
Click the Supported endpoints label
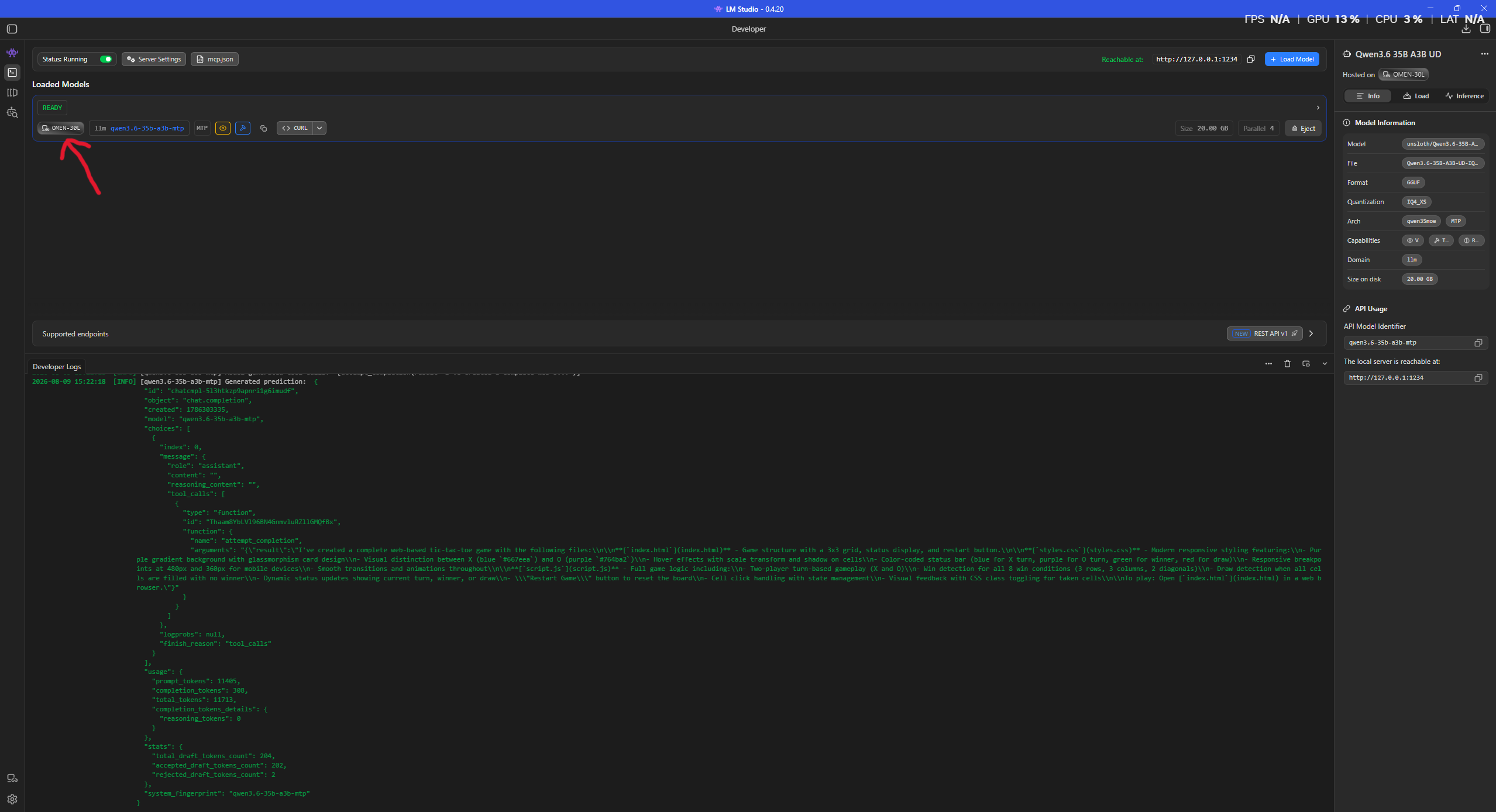75,334
